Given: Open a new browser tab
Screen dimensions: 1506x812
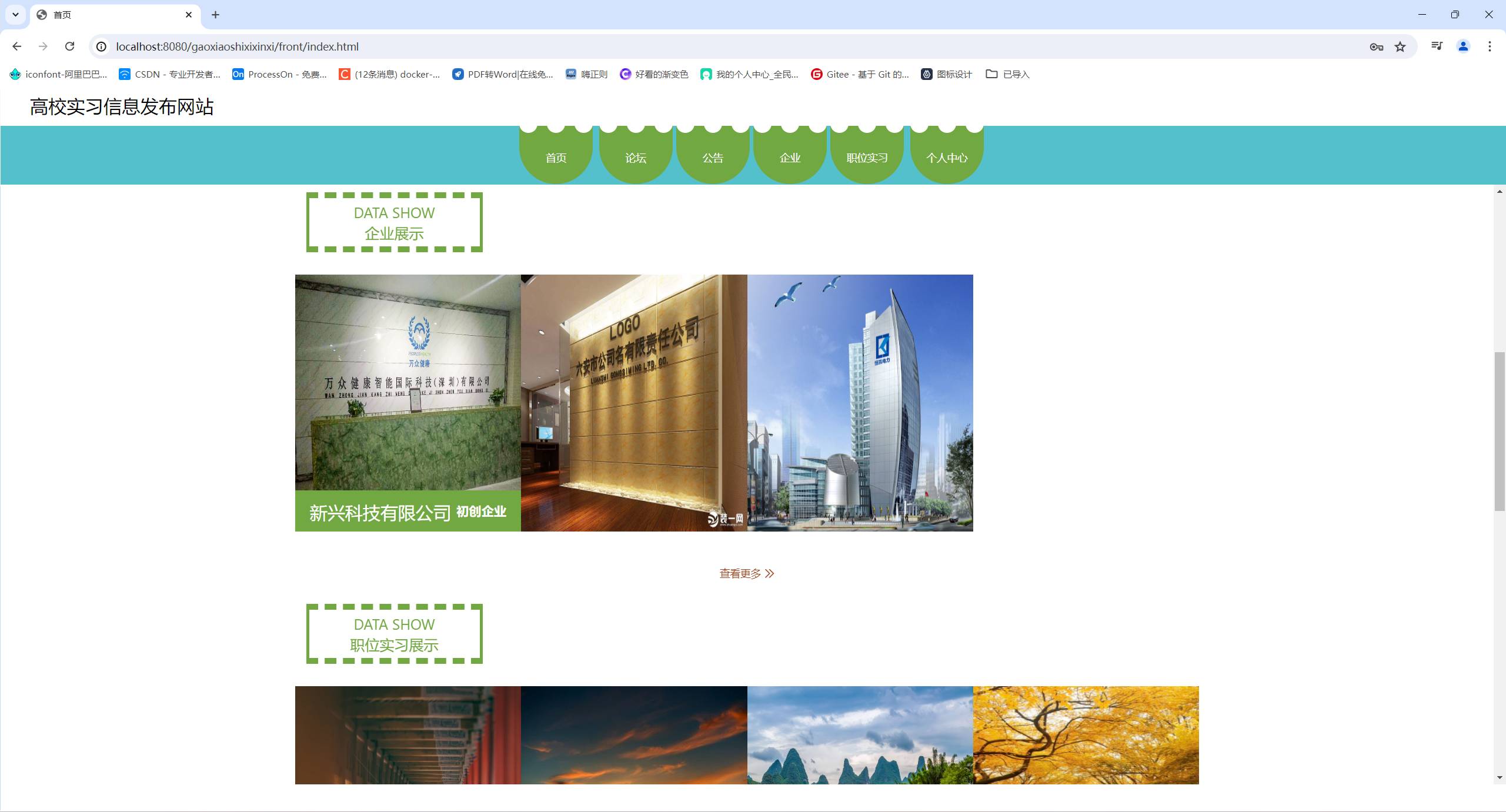Looking at the screenshot, I should [215, 15].
